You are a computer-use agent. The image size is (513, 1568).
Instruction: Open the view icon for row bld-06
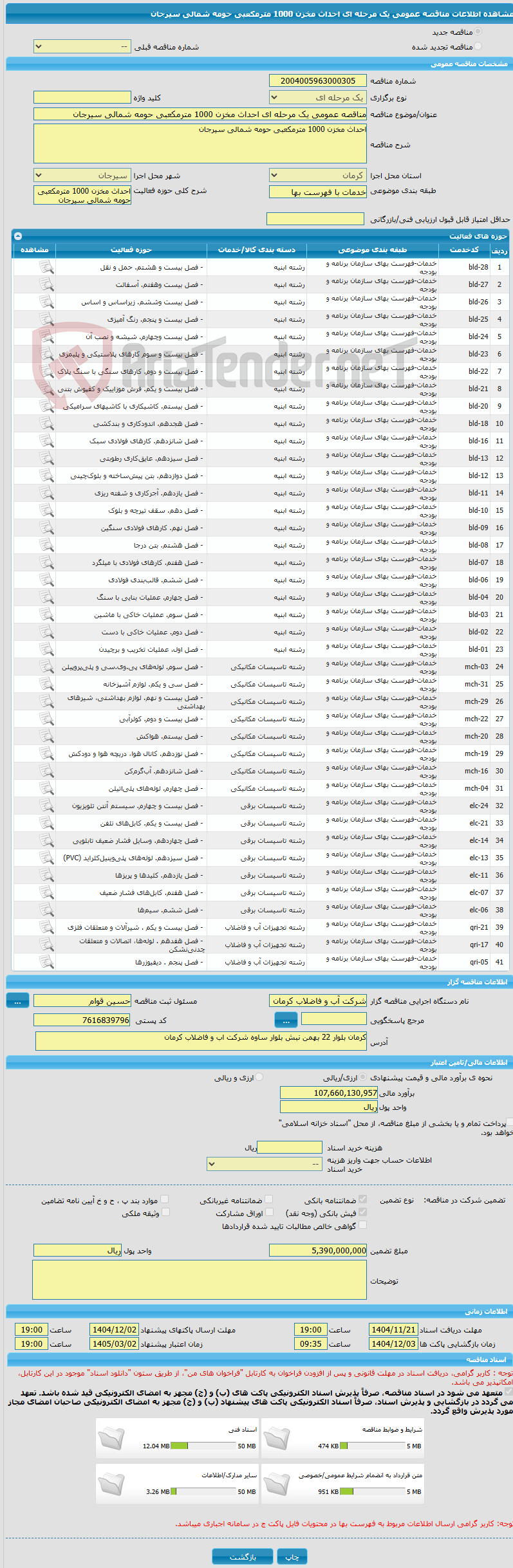(x=46, y=580)
